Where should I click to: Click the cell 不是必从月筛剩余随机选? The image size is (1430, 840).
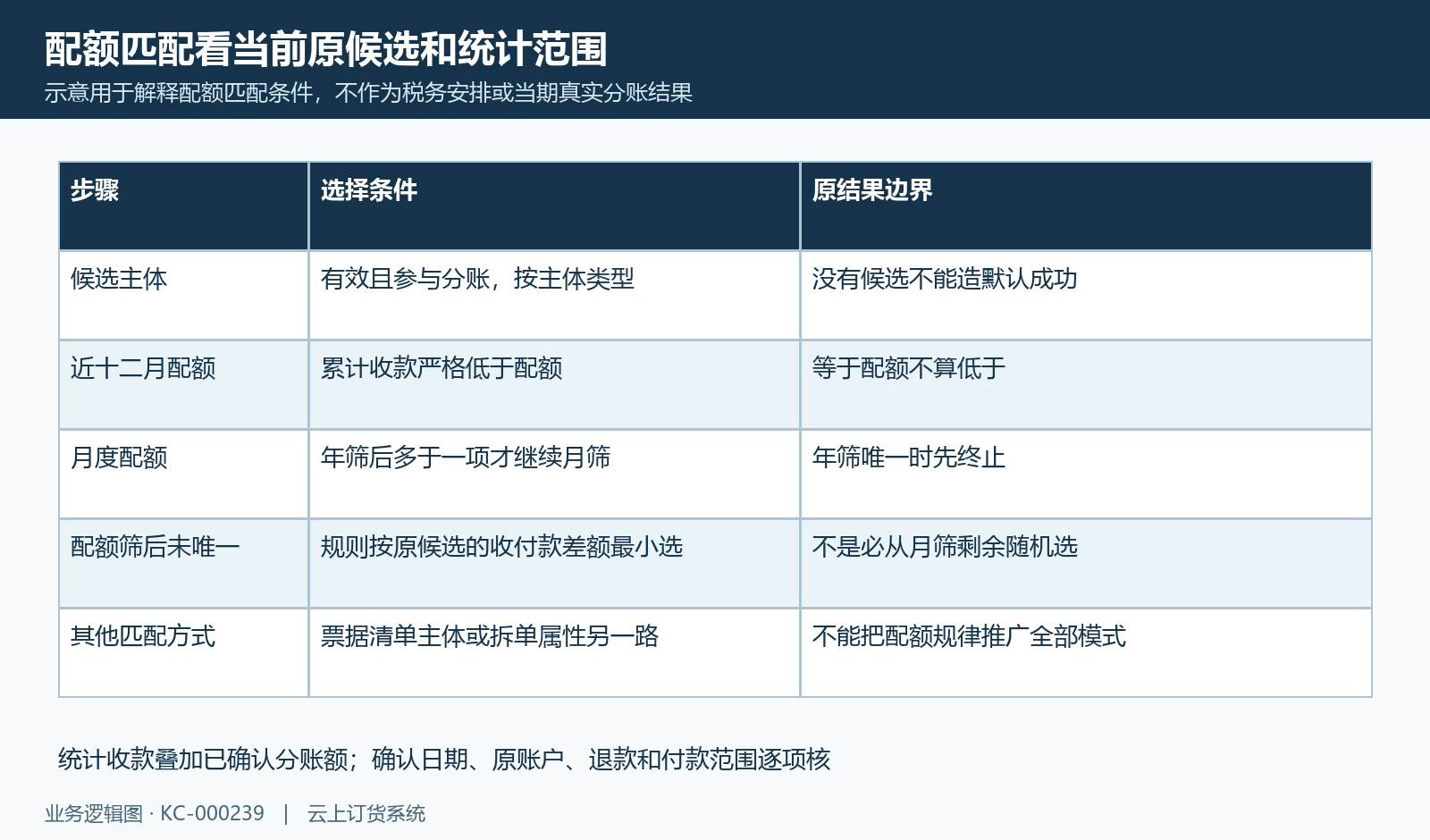(x=1086, y=563)
